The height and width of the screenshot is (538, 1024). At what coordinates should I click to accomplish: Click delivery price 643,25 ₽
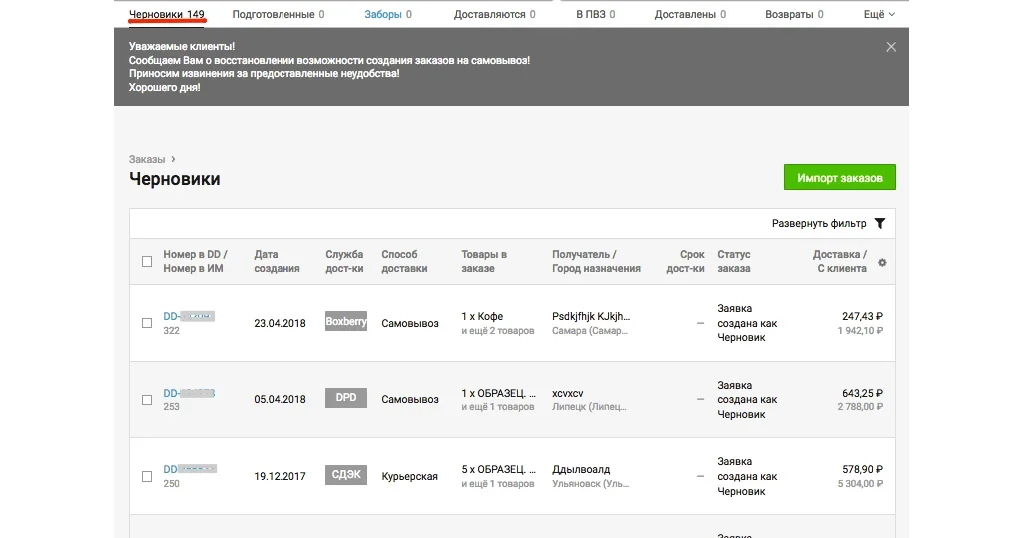862,393
